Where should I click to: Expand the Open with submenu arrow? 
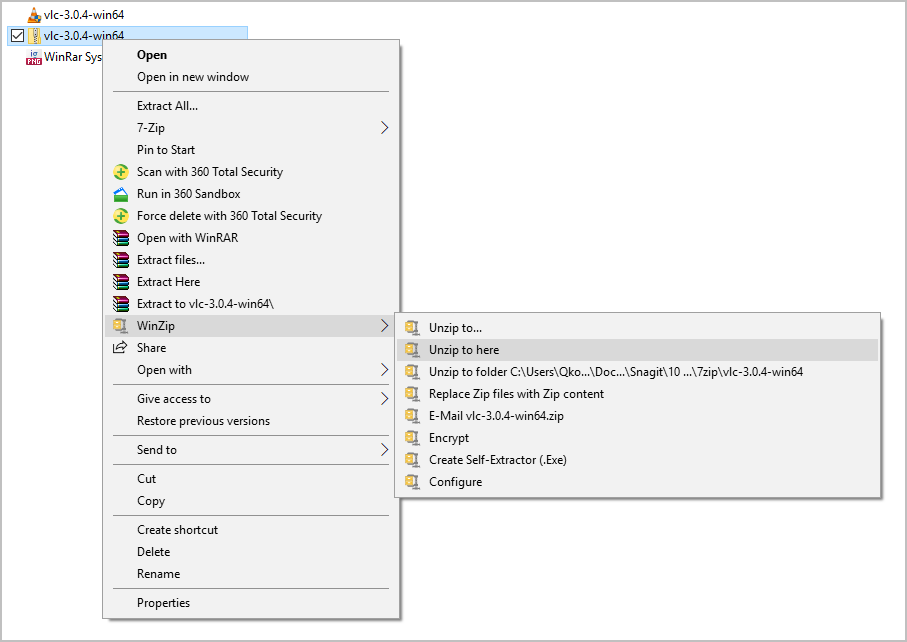click(x=385, y=370)
